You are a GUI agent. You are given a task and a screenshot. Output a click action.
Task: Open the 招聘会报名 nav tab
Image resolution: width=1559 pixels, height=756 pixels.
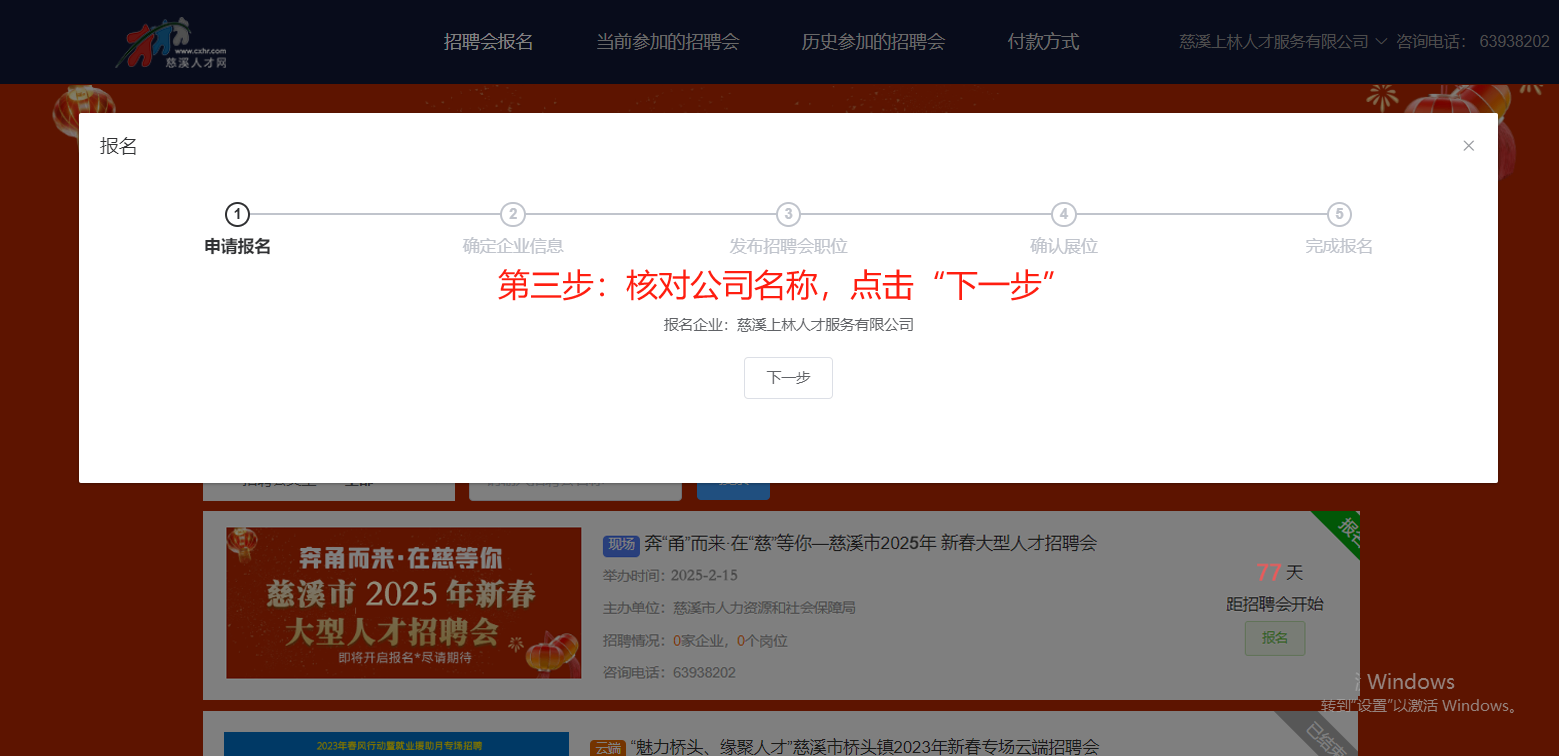(488, 42)
